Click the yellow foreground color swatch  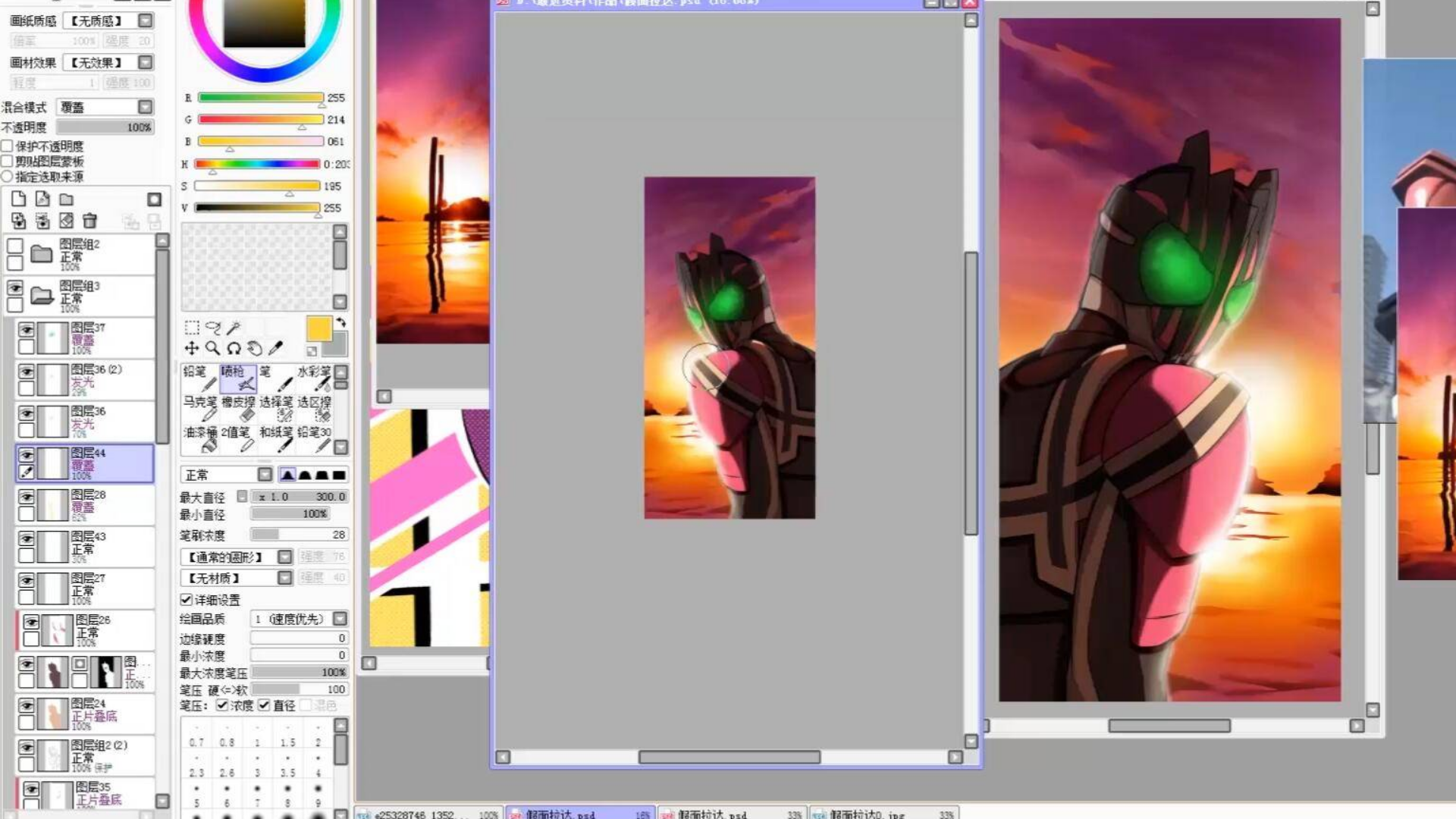coord(319,328)
